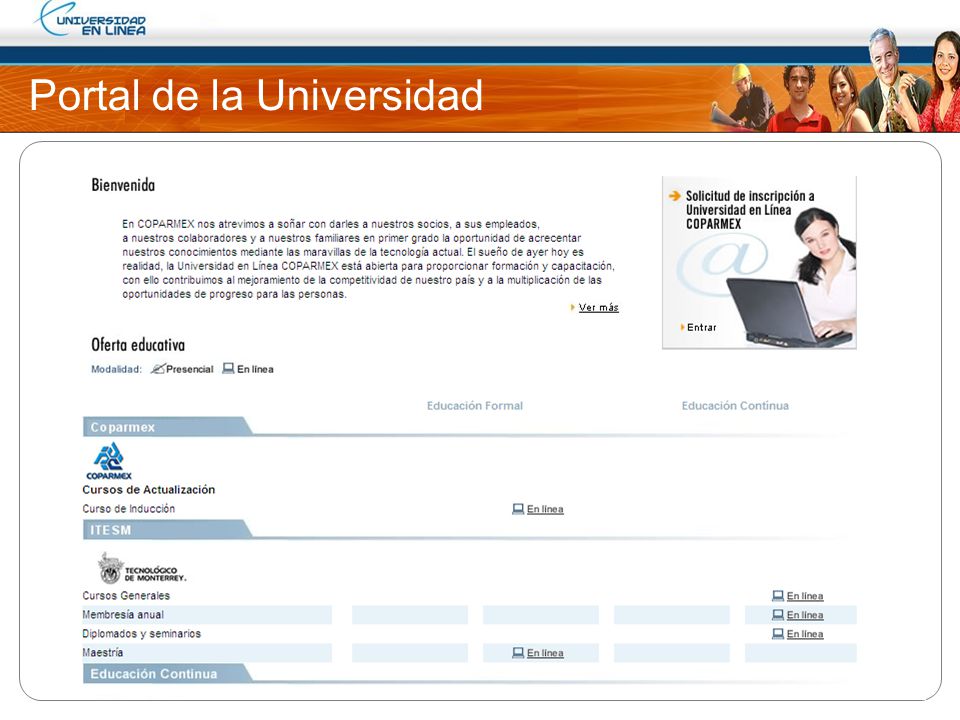960x720 pixels.
Task: Open 'En línea' link for Curso de Inducción
Action: coord(545,509)
